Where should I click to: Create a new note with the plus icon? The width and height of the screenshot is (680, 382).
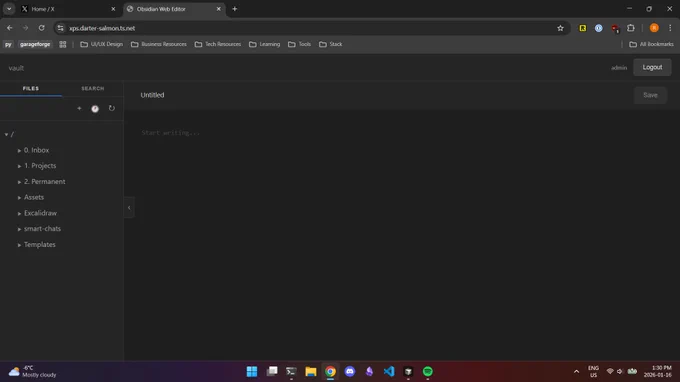pos(79,108)
